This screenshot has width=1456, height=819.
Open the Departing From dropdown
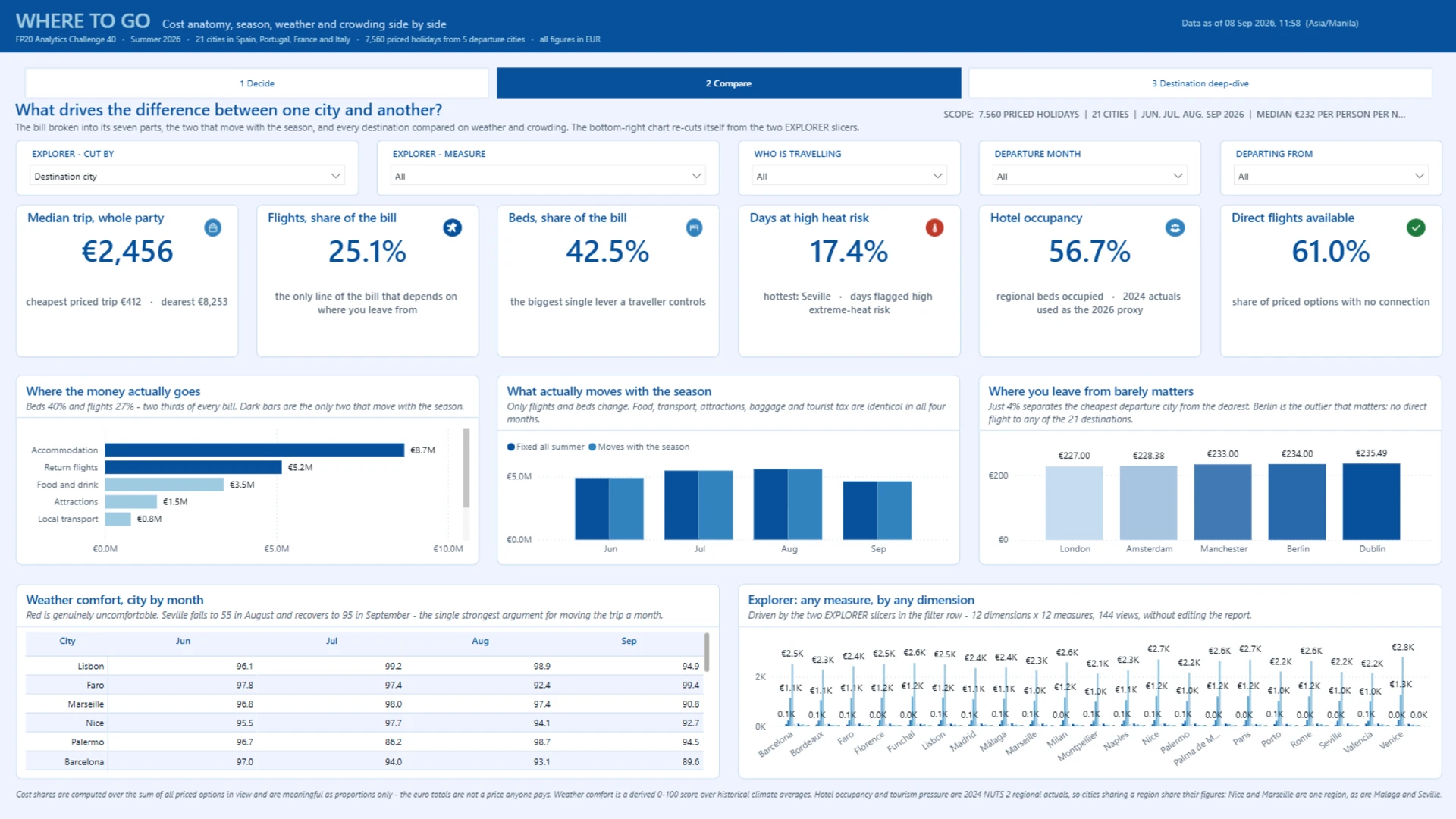(x=1331, y=176)
